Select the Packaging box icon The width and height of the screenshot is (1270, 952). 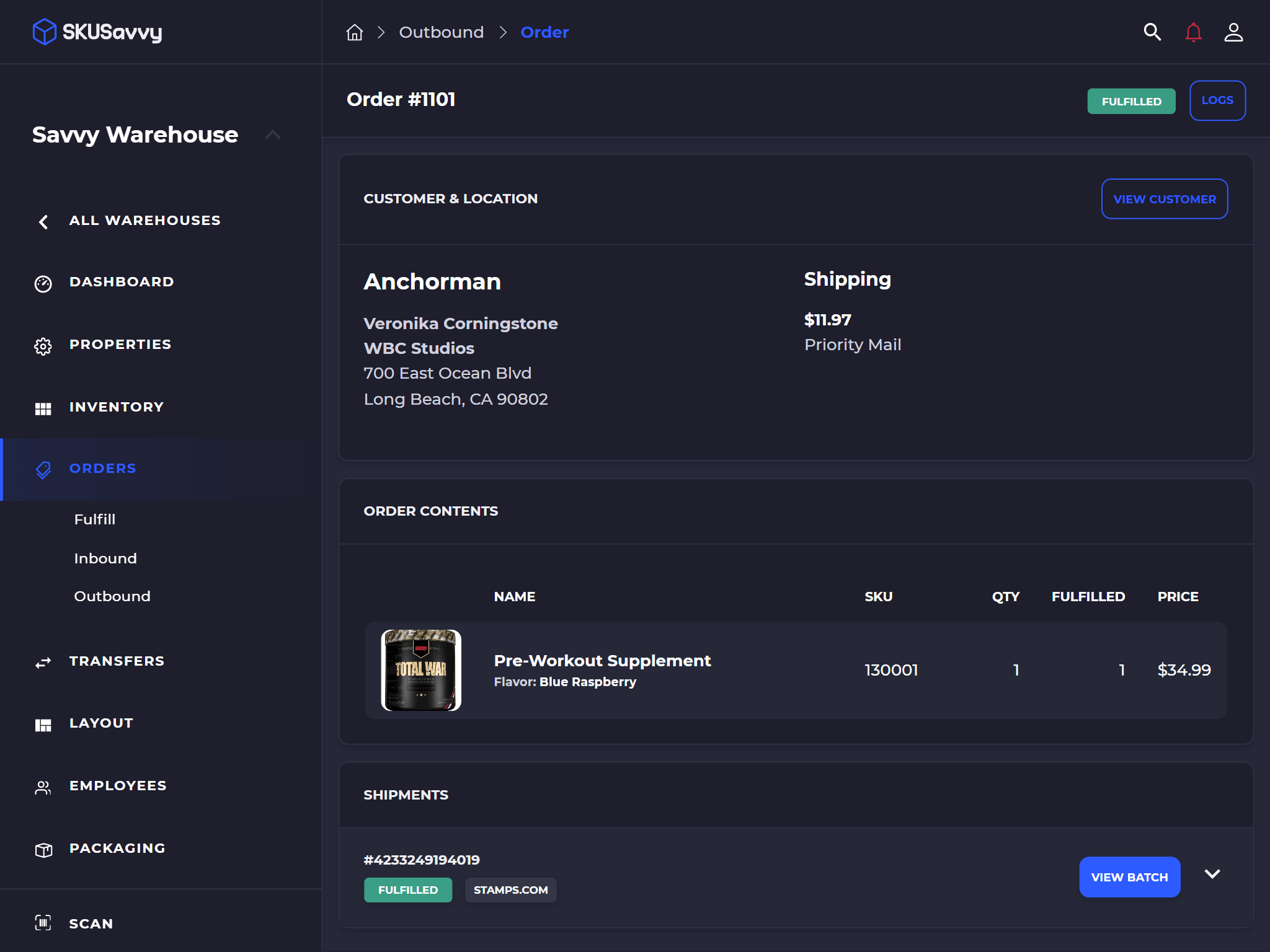pos(43,850)
